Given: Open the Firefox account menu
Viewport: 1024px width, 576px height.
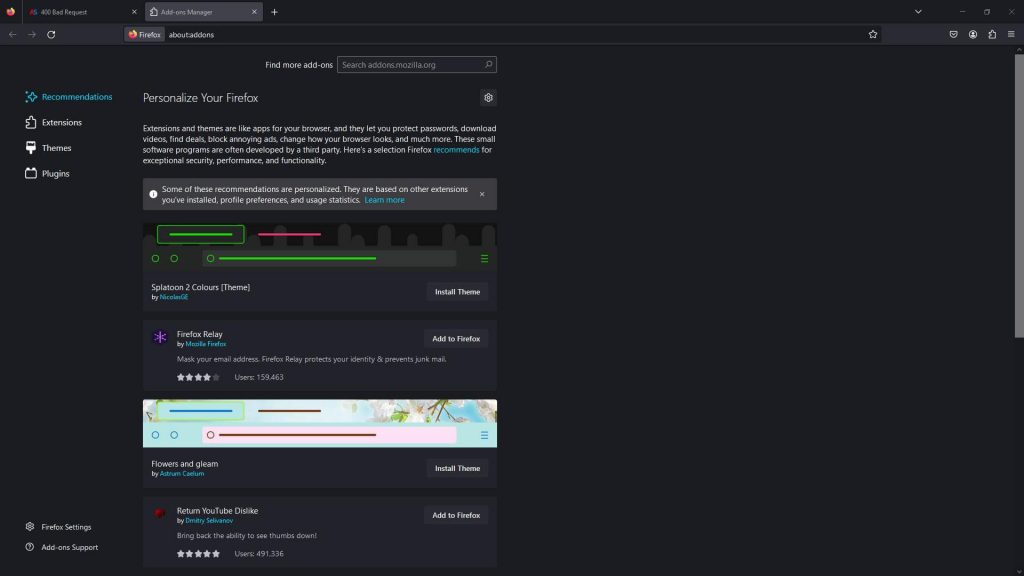Looking at the screenshot, I should (x=972, y=34).
